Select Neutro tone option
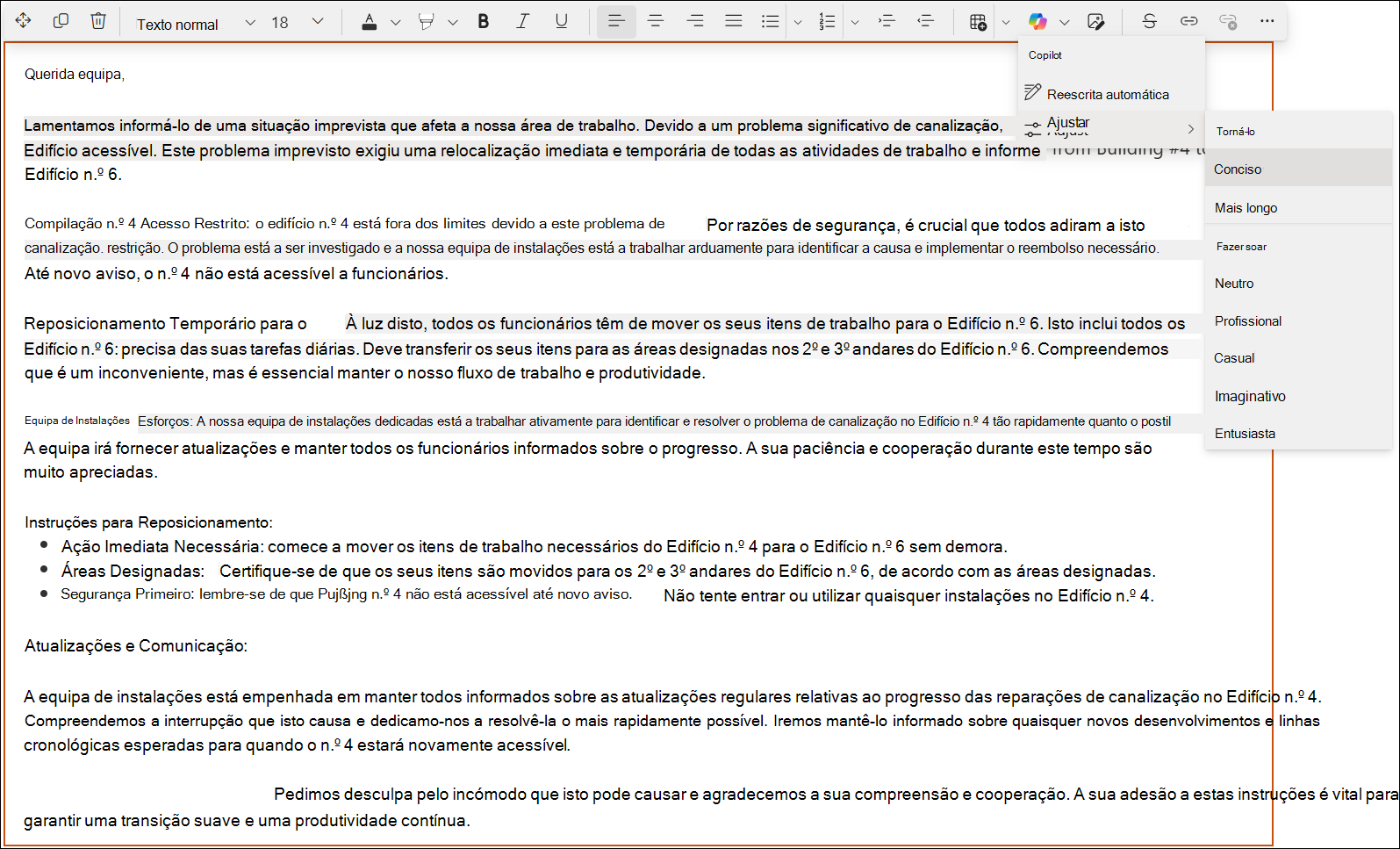 pyautogui.click(x=1298, y=284)
